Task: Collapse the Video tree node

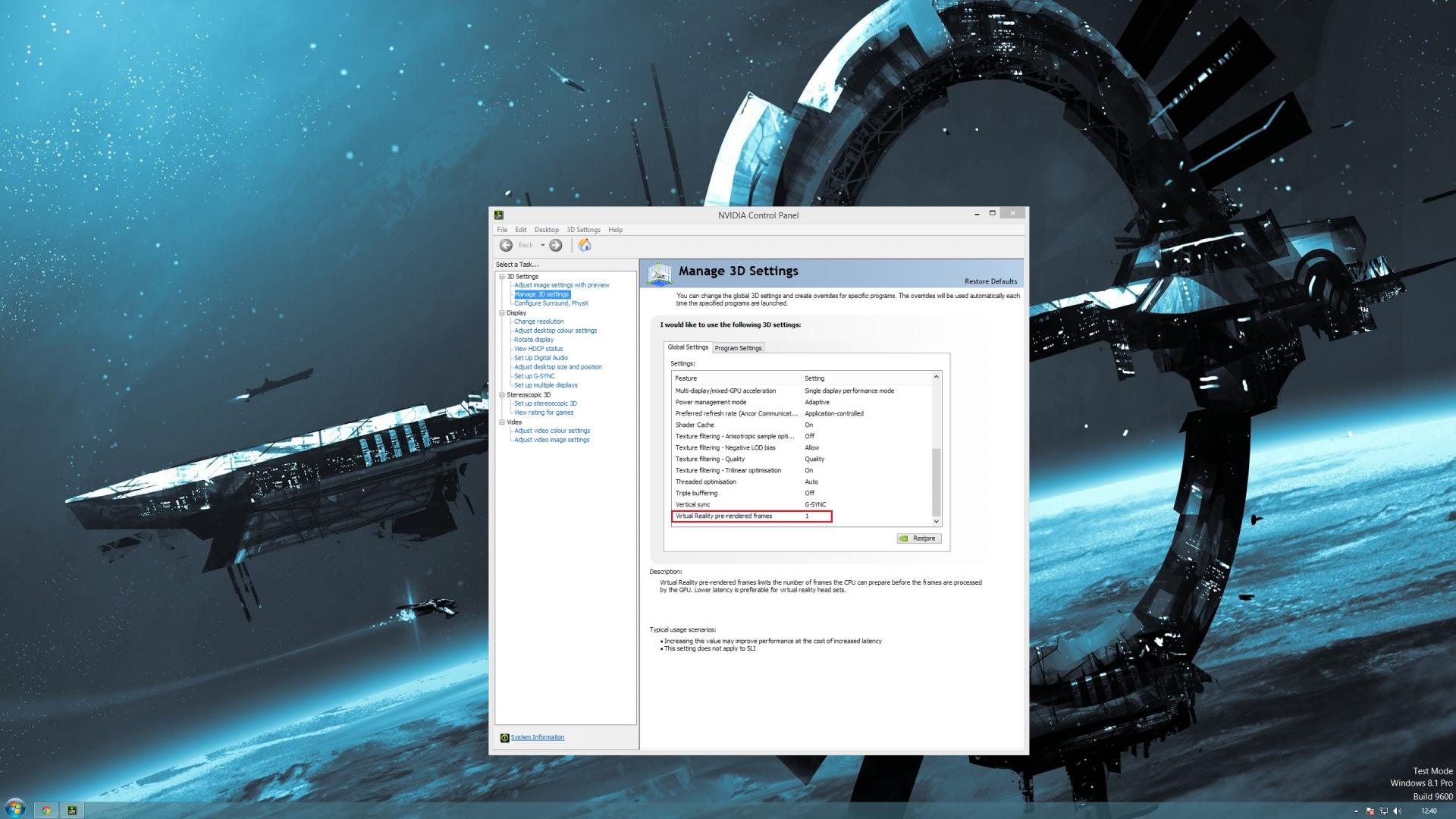Action: coord(501,422)
